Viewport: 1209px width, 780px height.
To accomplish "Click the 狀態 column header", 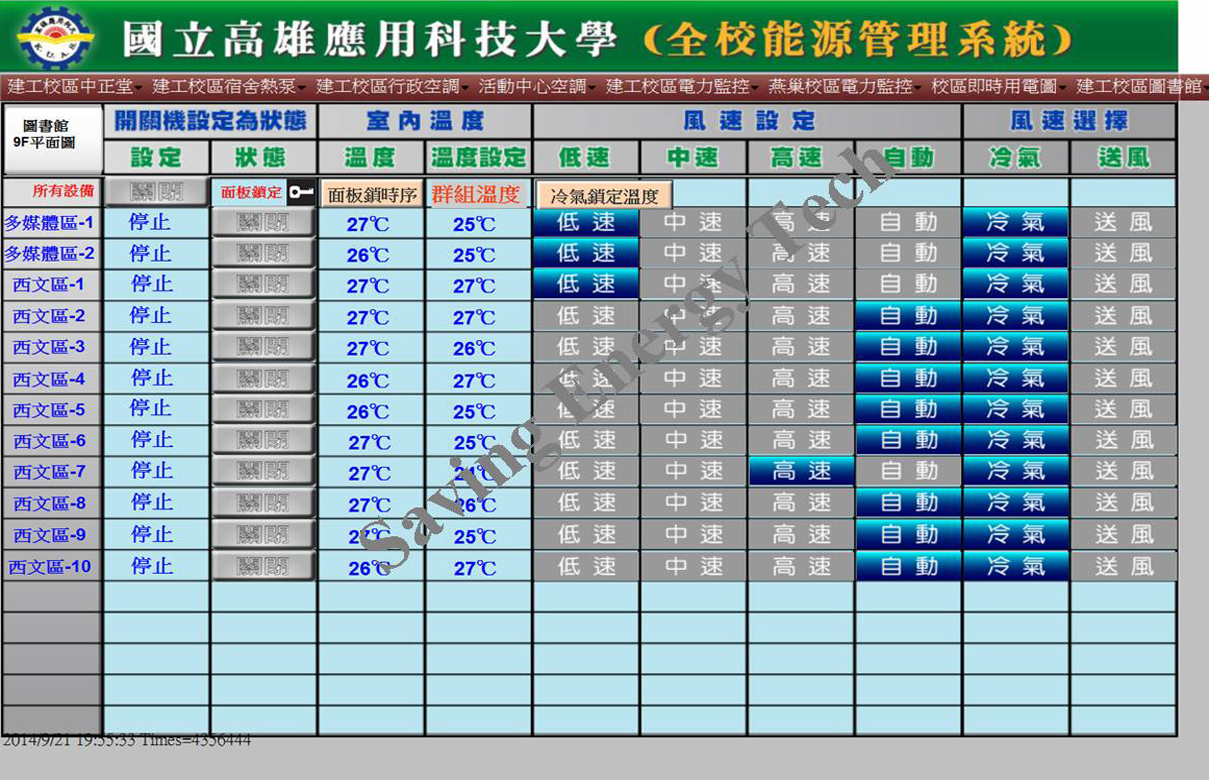I will click(x=263, y=157).
